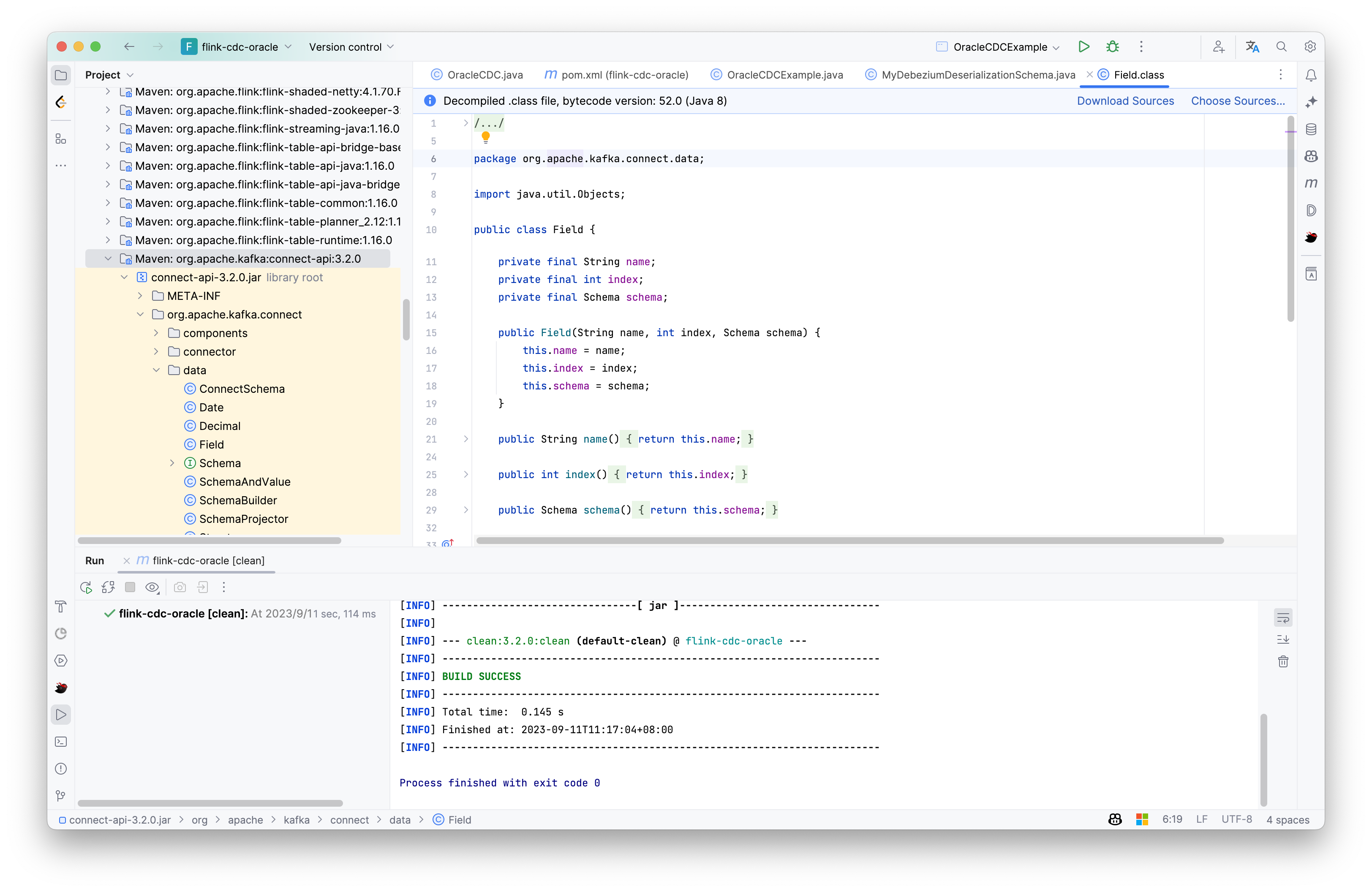Screen dimensions: 1372x892
Task: Click the green Run button for OracleCDCExample
Action: tap(1083, 47)
